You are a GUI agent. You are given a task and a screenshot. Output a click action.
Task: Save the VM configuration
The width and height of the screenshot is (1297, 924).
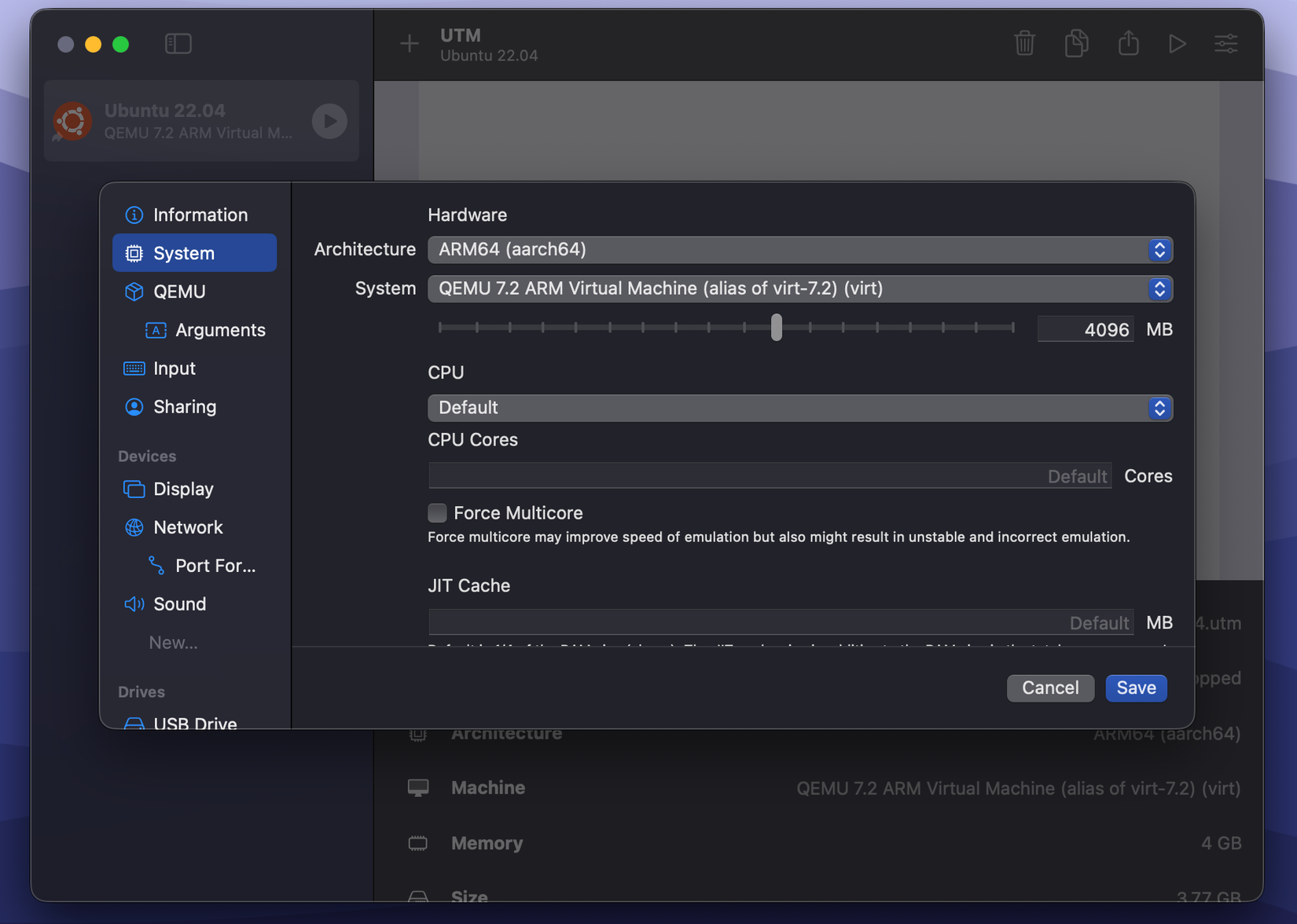click(x=1136, y=687)
